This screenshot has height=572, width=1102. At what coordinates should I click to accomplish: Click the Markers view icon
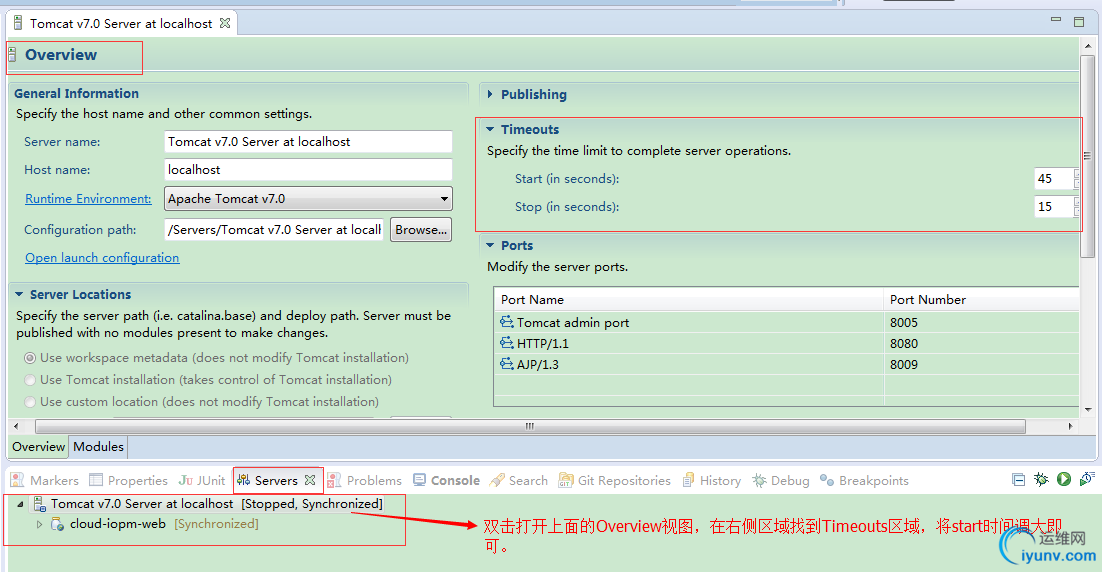point(18,480)
